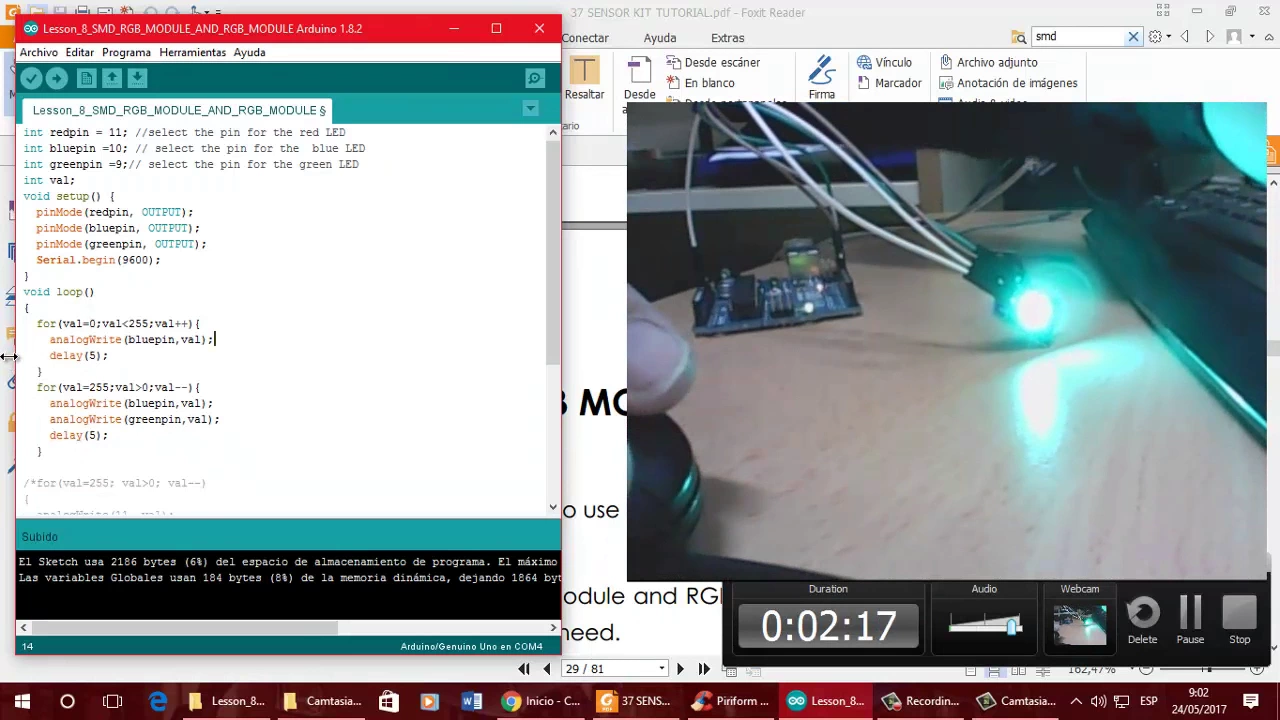Pause the Camtasia recording
Viewport: 1280px width, 720px height.
coord(1190,622)
